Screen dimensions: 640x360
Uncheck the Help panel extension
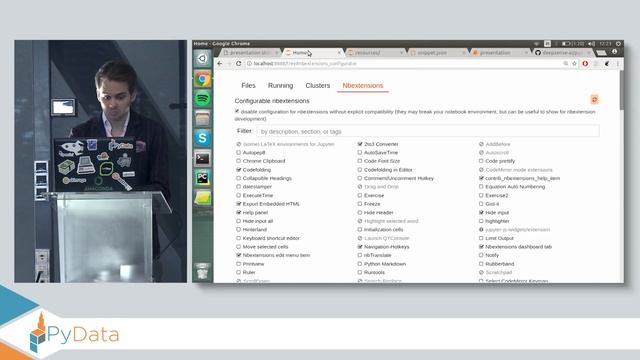click(x=238, y=212)
